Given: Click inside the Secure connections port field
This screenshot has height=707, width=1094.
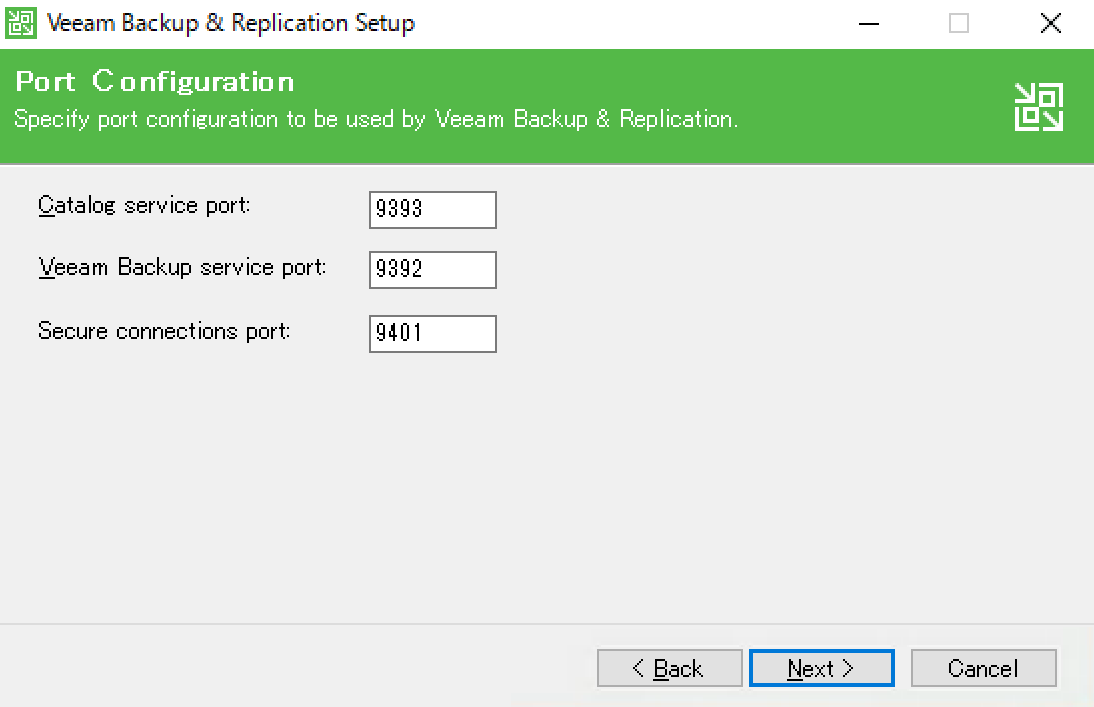Looking at the screenshot, I should [432, 333].
